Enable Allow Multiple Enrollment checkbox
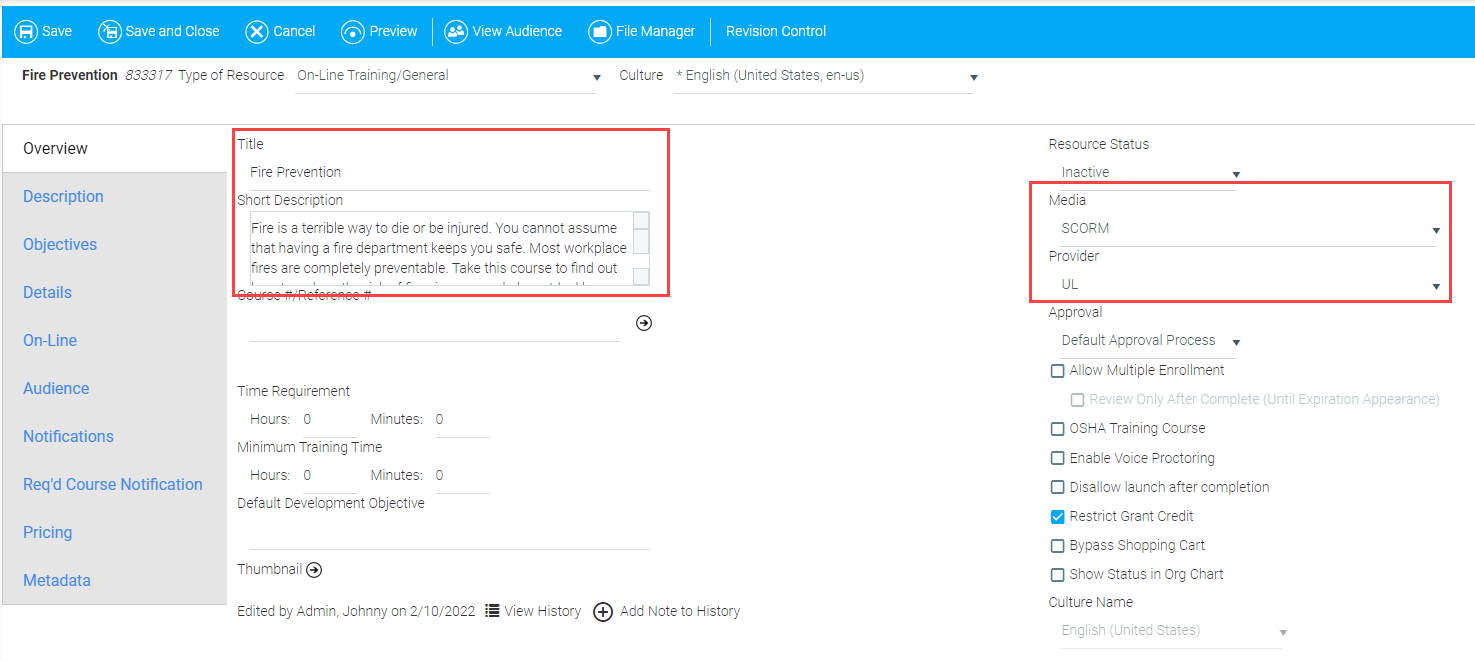The width and height of the screenshot is (1475, 661). point(1057,371)
